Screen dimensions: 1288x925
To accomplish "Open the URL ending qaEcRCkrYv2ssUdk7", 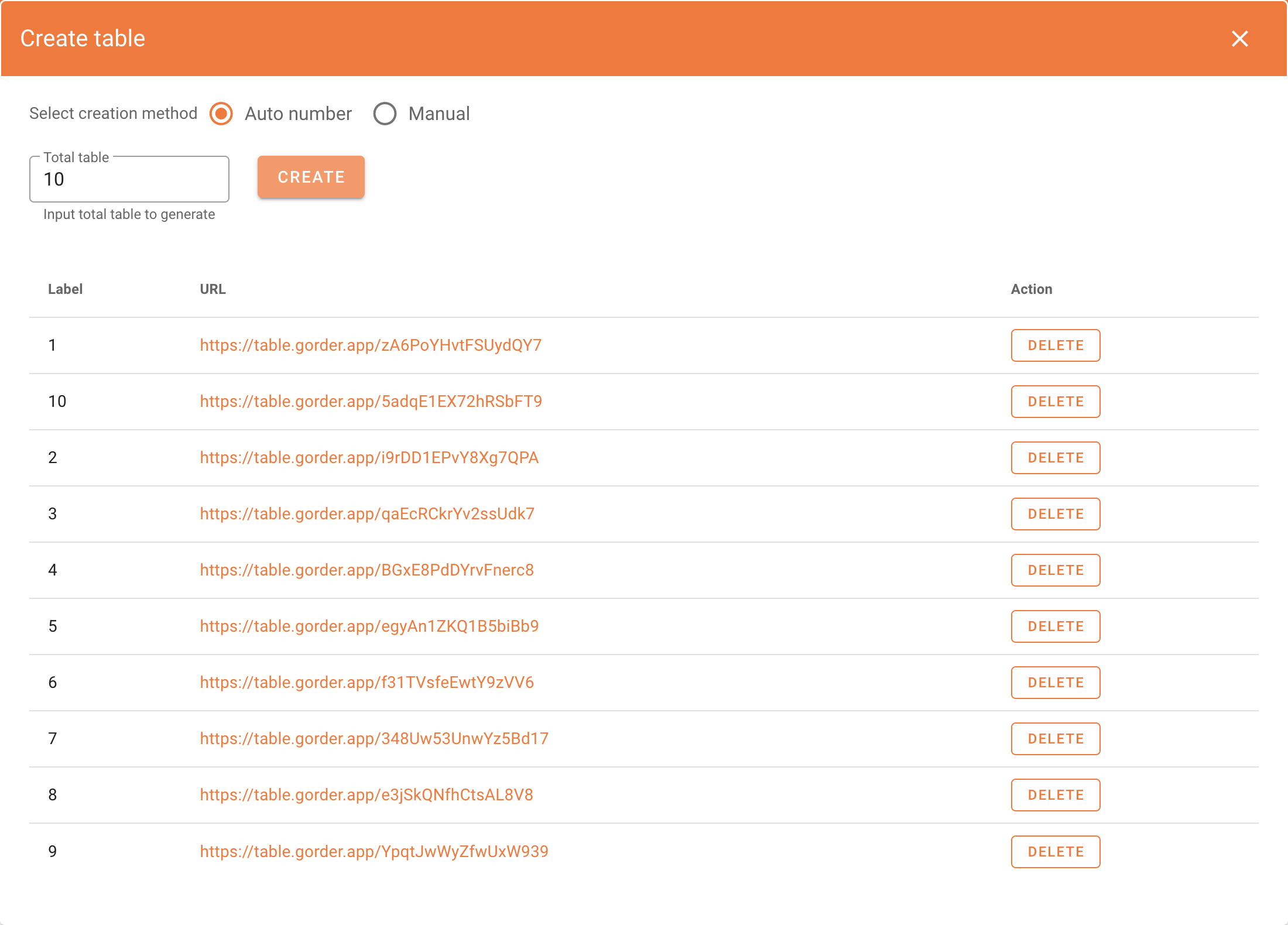I will point(367,514).
